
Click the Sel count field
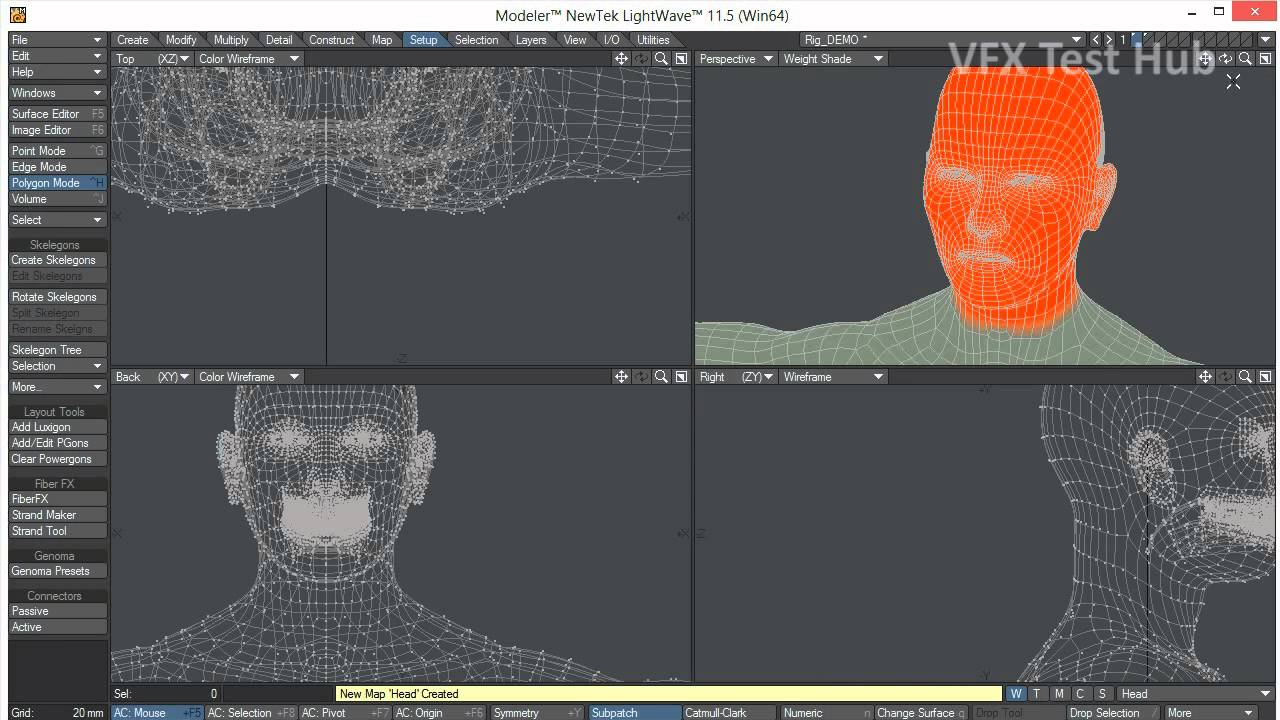[x=166, y=694]
